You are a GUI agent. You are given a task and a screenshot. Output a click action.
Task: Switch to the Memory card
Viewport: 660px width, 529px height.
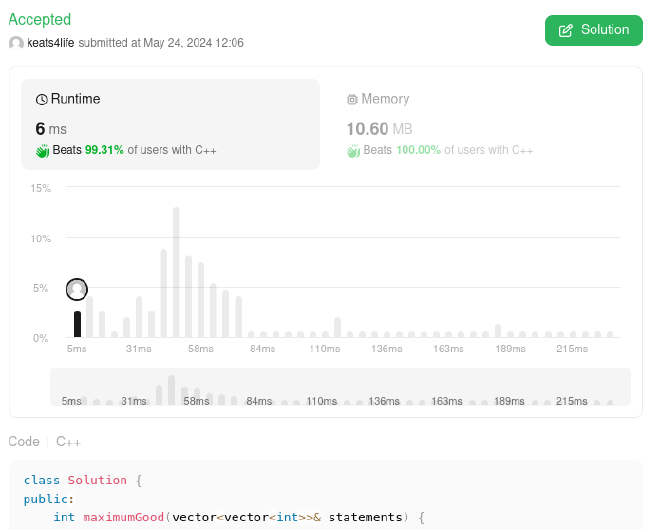pyautogui.click(x=480, y=125)
